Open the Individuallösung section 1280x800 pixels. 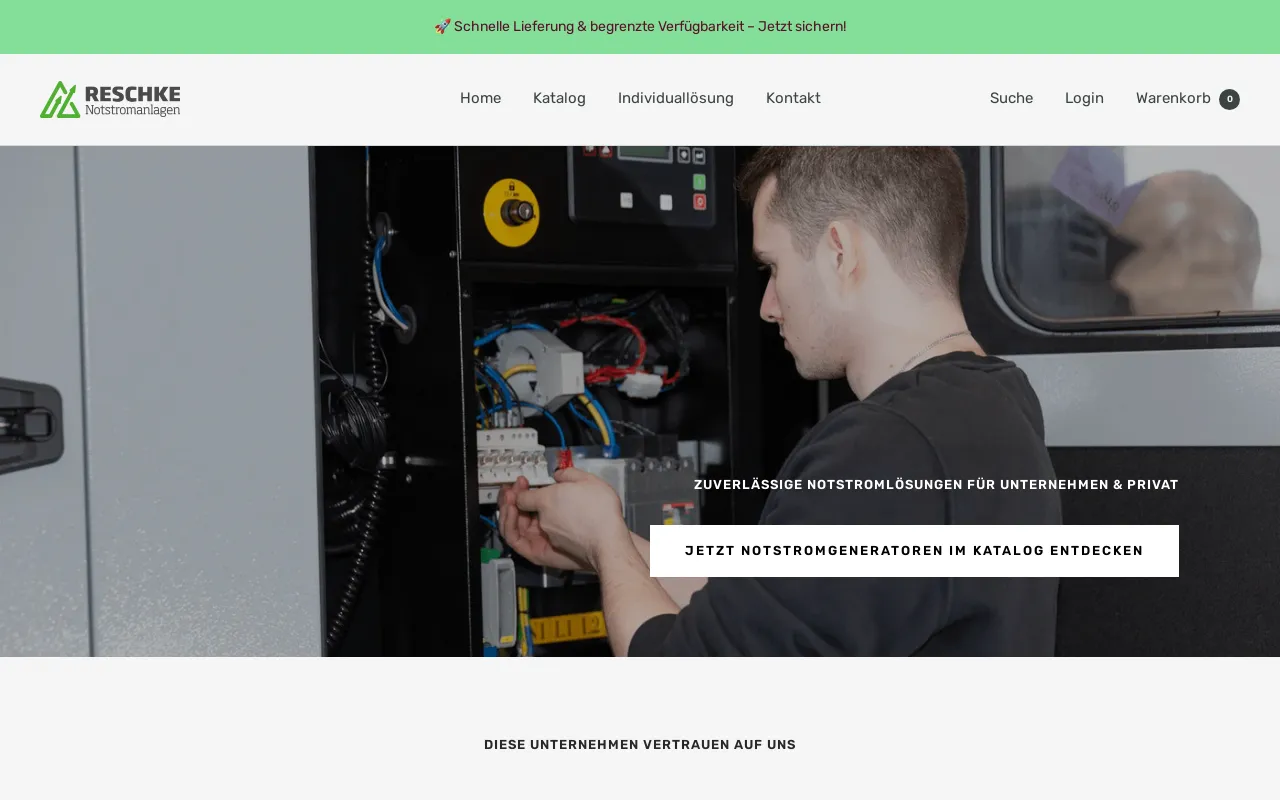[x=676, y=98]
